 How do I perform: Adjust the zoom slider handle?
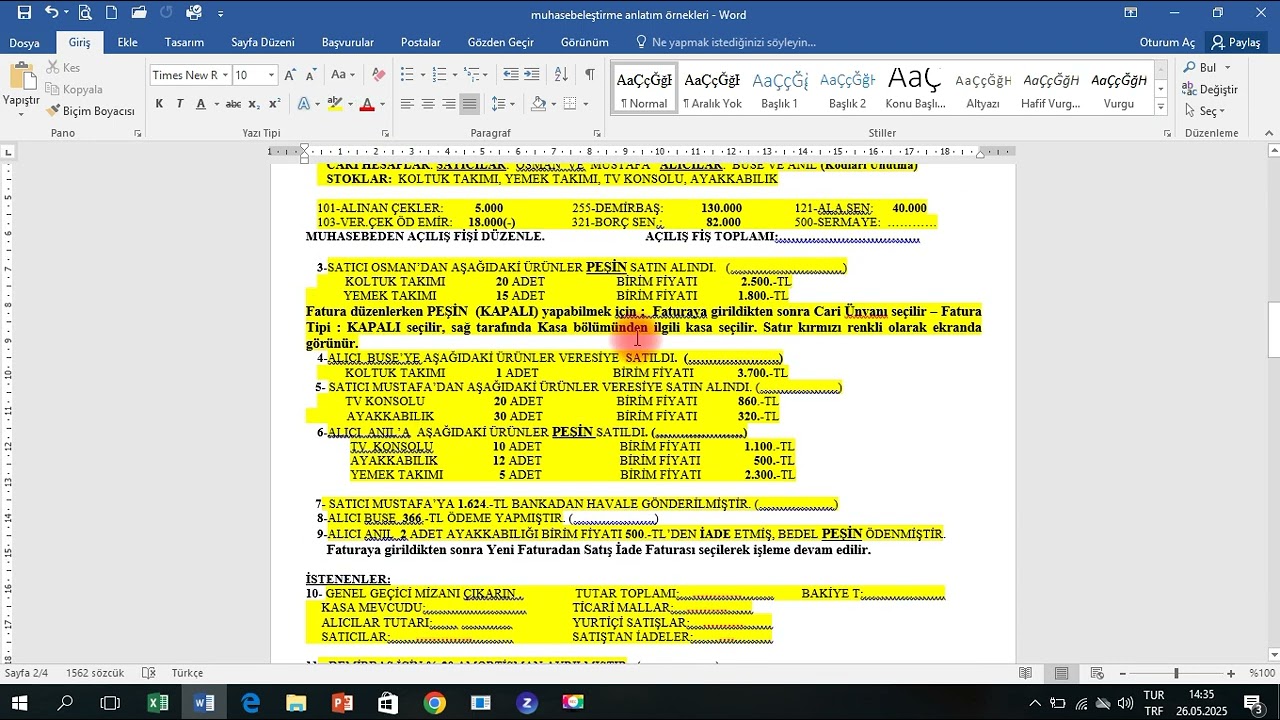(1176, 673)
